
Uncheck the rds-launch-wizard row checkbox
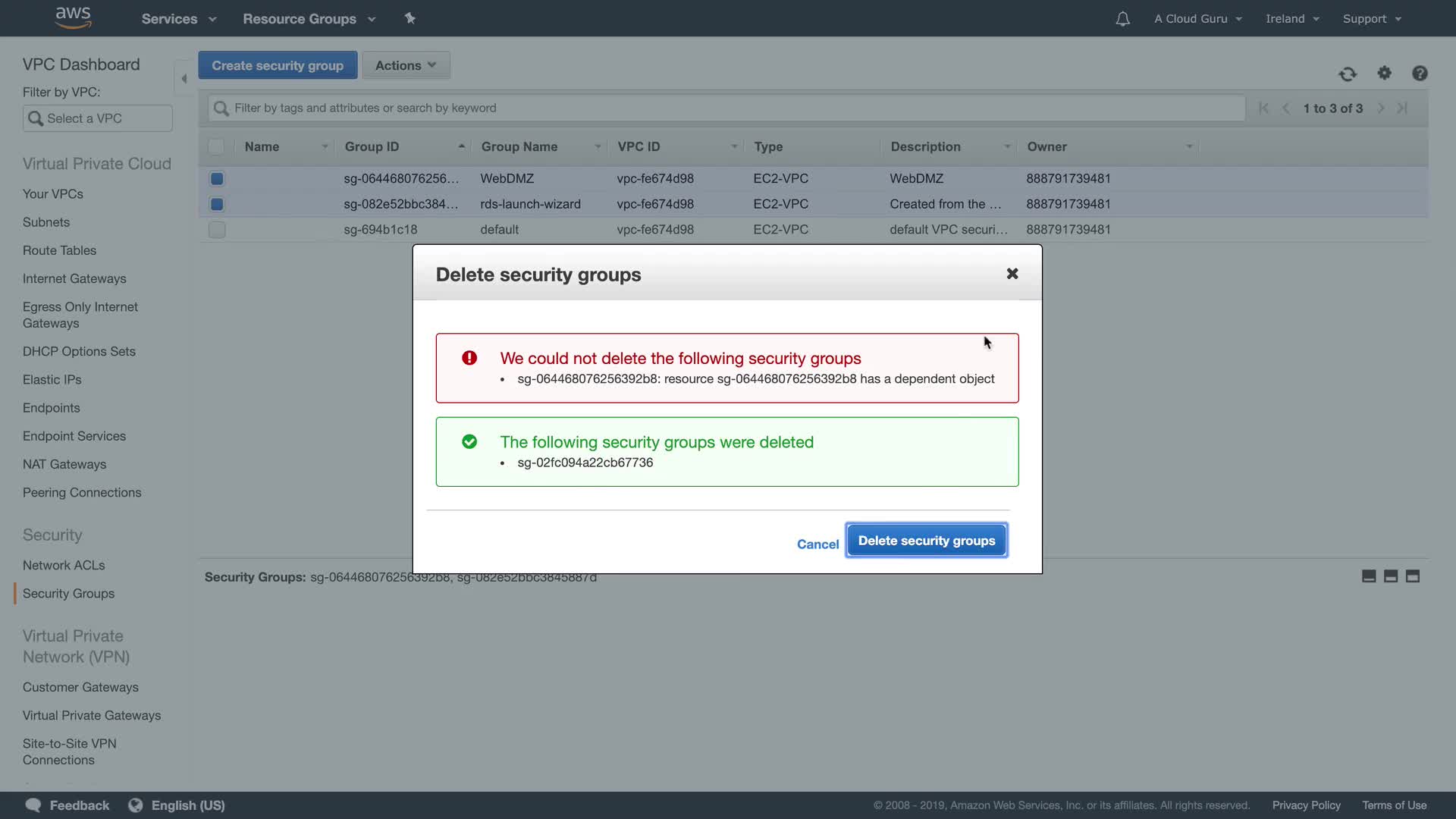217,204
